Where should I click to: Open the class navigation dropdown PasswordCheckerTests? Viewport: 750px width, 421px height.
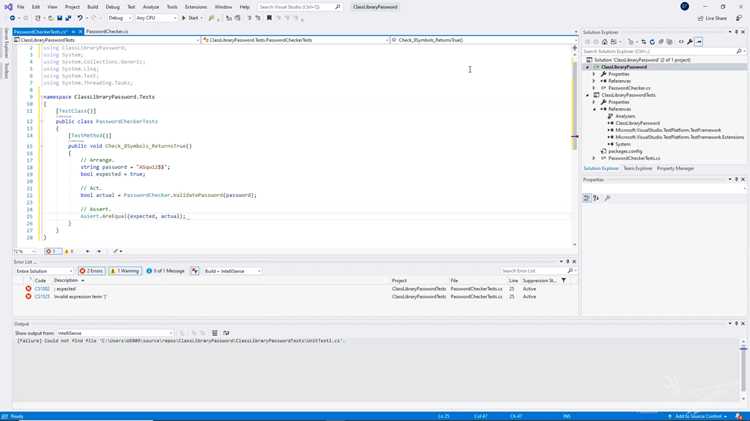coord(295,40)
